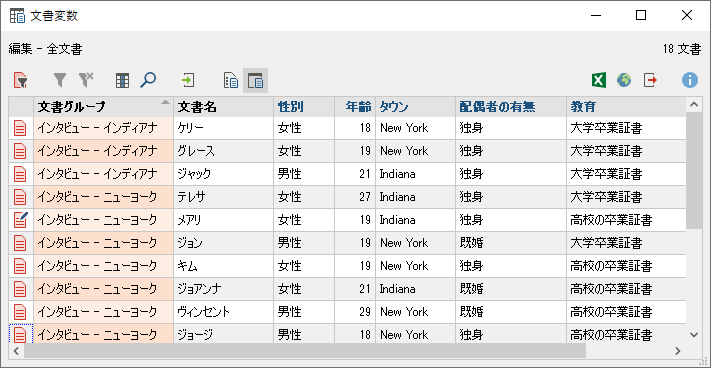Export the table with the Excel icon
Screen dimensions: 711x368
tap(599, 81)
